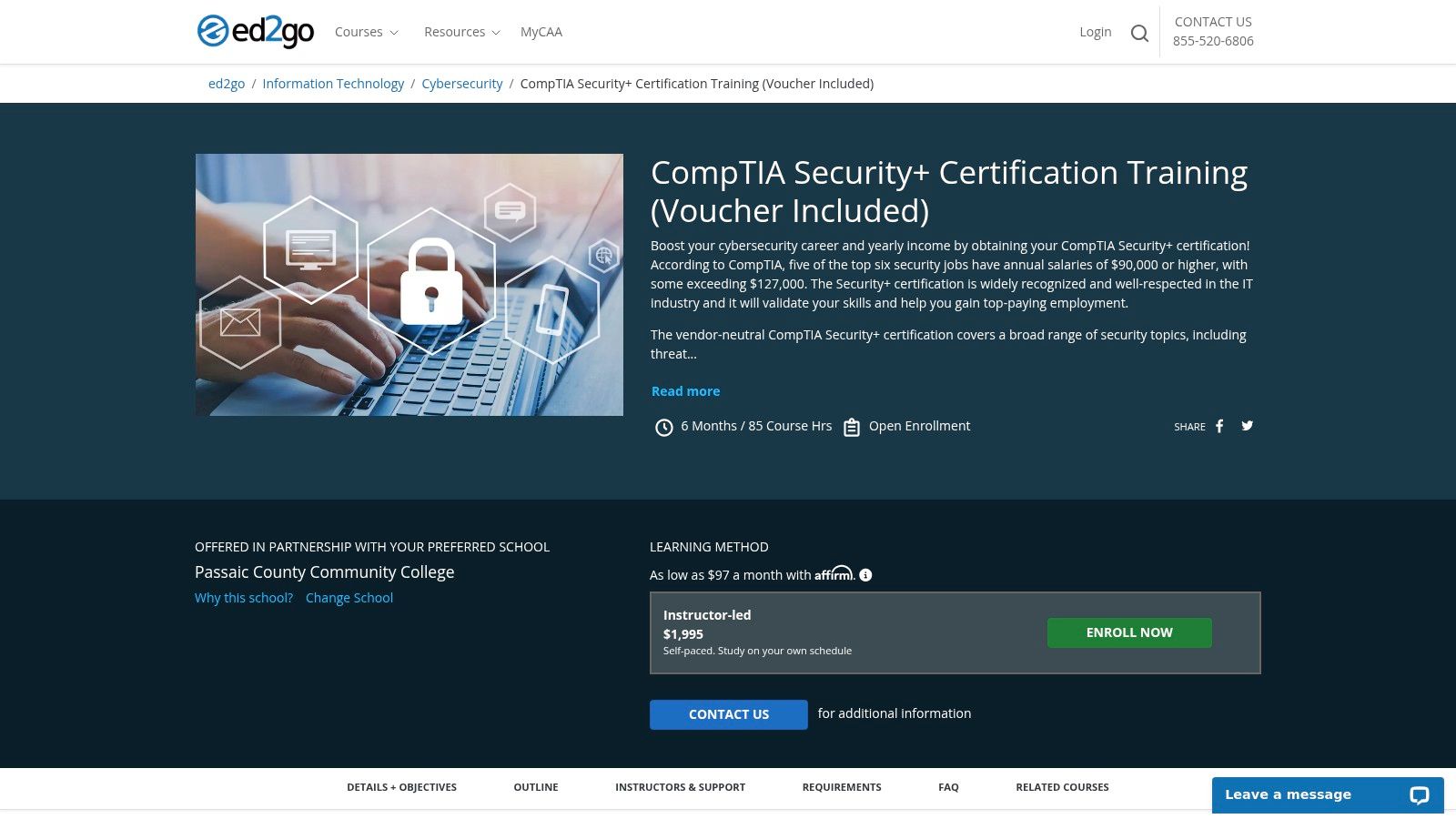View the Requirements tab
This screenshot has width=1456, height=819.
click(842, 787)
